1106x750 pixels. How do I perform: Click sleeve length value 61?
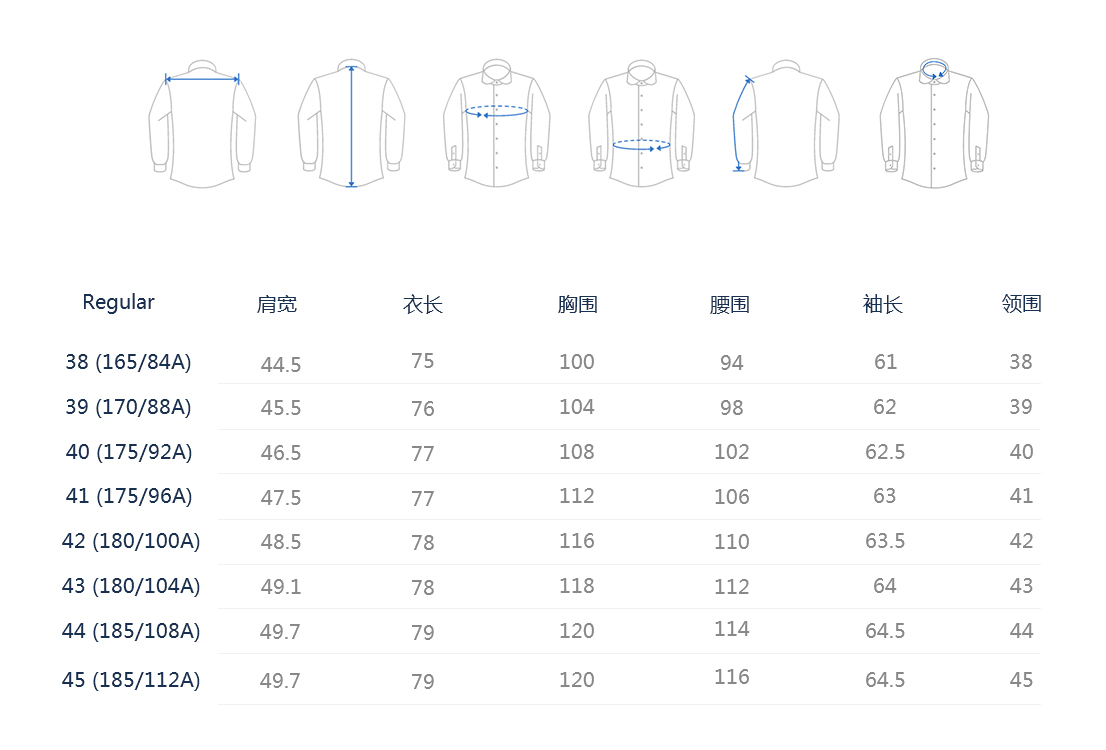(x=885, y=362)
